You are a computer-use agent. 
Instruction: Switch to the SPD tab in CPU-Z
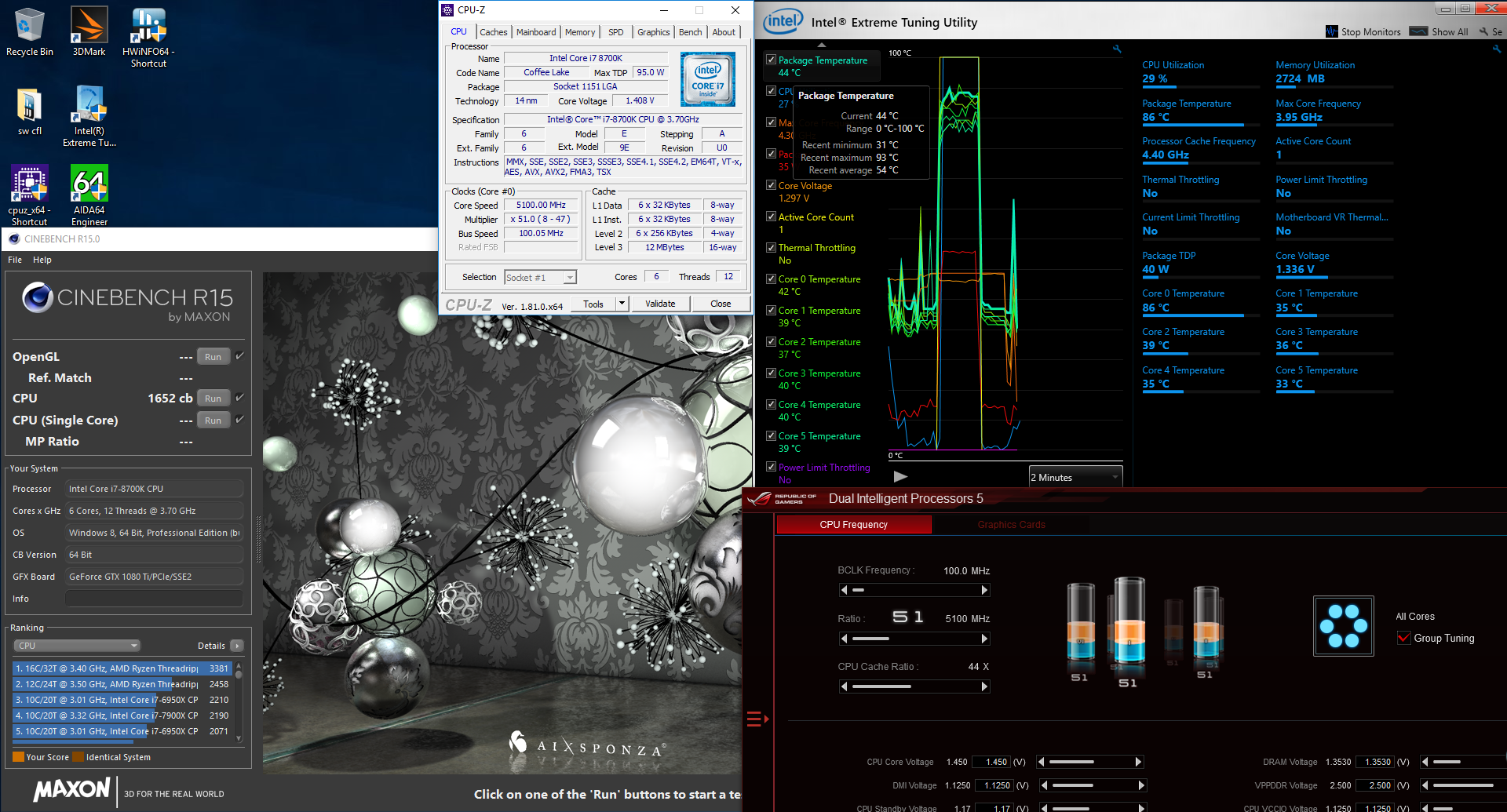616,32
